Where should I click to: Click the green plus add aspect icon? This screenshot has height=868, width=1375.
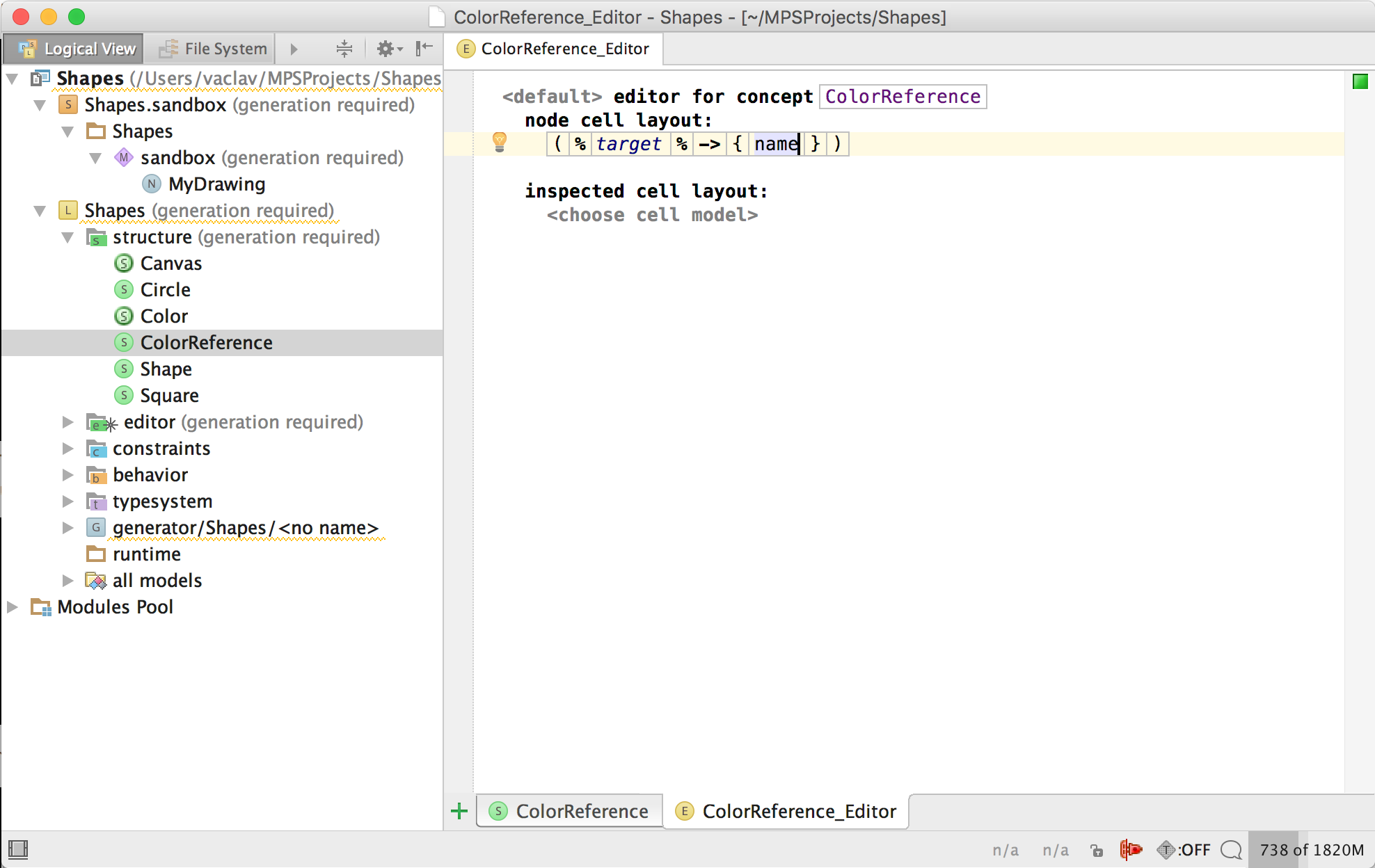(x=459, y=811)
